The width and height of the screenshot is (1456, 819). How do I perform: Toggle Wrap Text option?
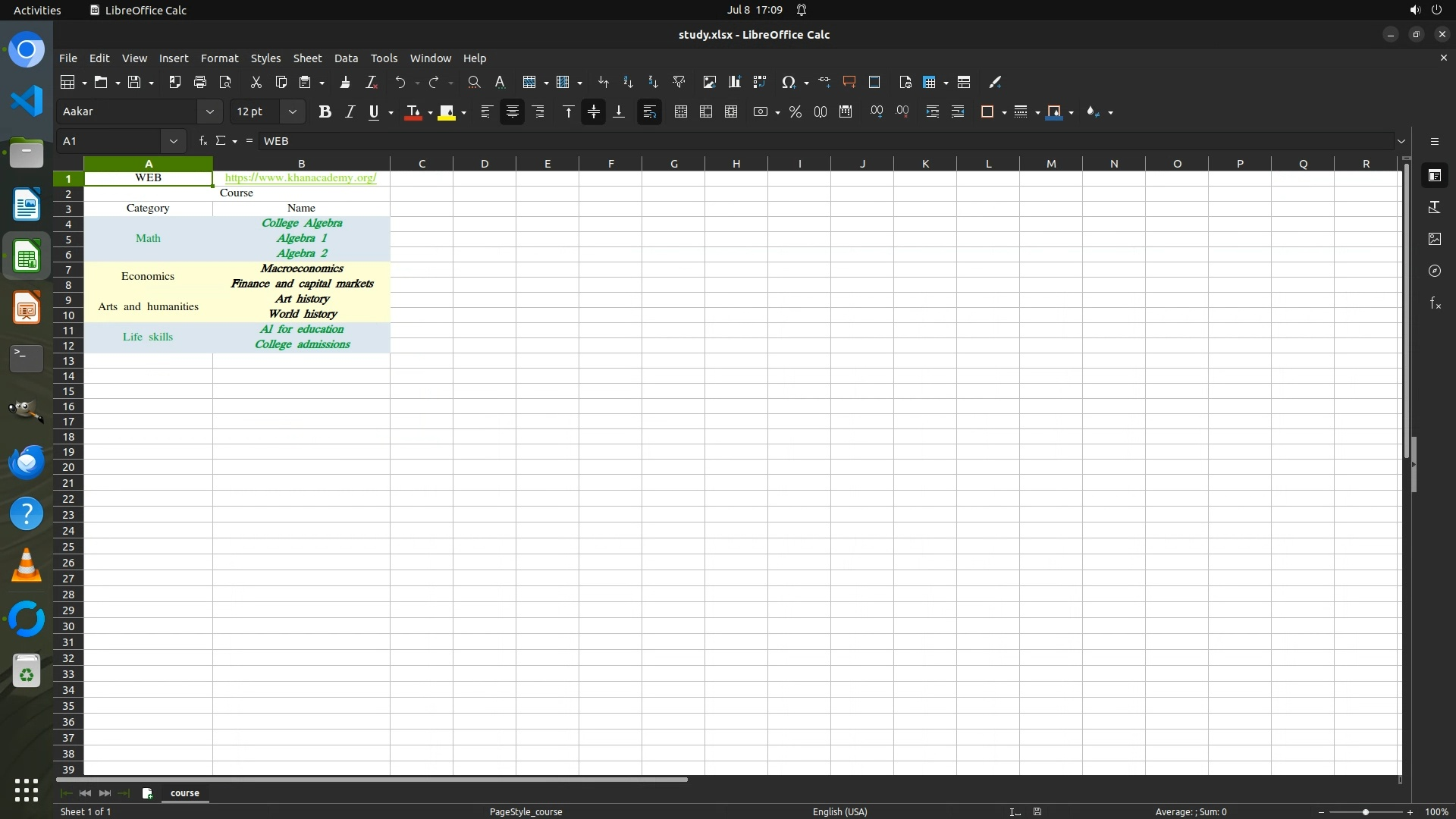tap(649, 112)
